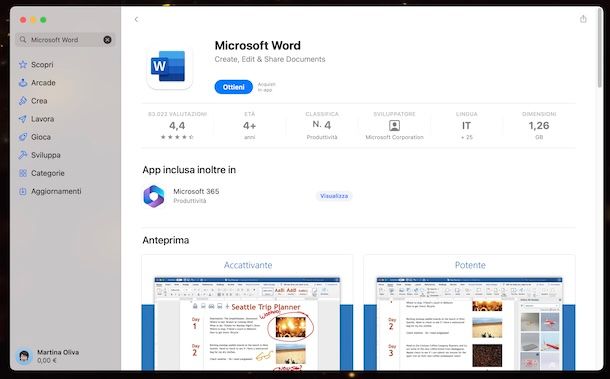Image resolution: width=610 pixels, height=379 pixels.
Task: Click the Microsoft Word title text
Action: 258,46
